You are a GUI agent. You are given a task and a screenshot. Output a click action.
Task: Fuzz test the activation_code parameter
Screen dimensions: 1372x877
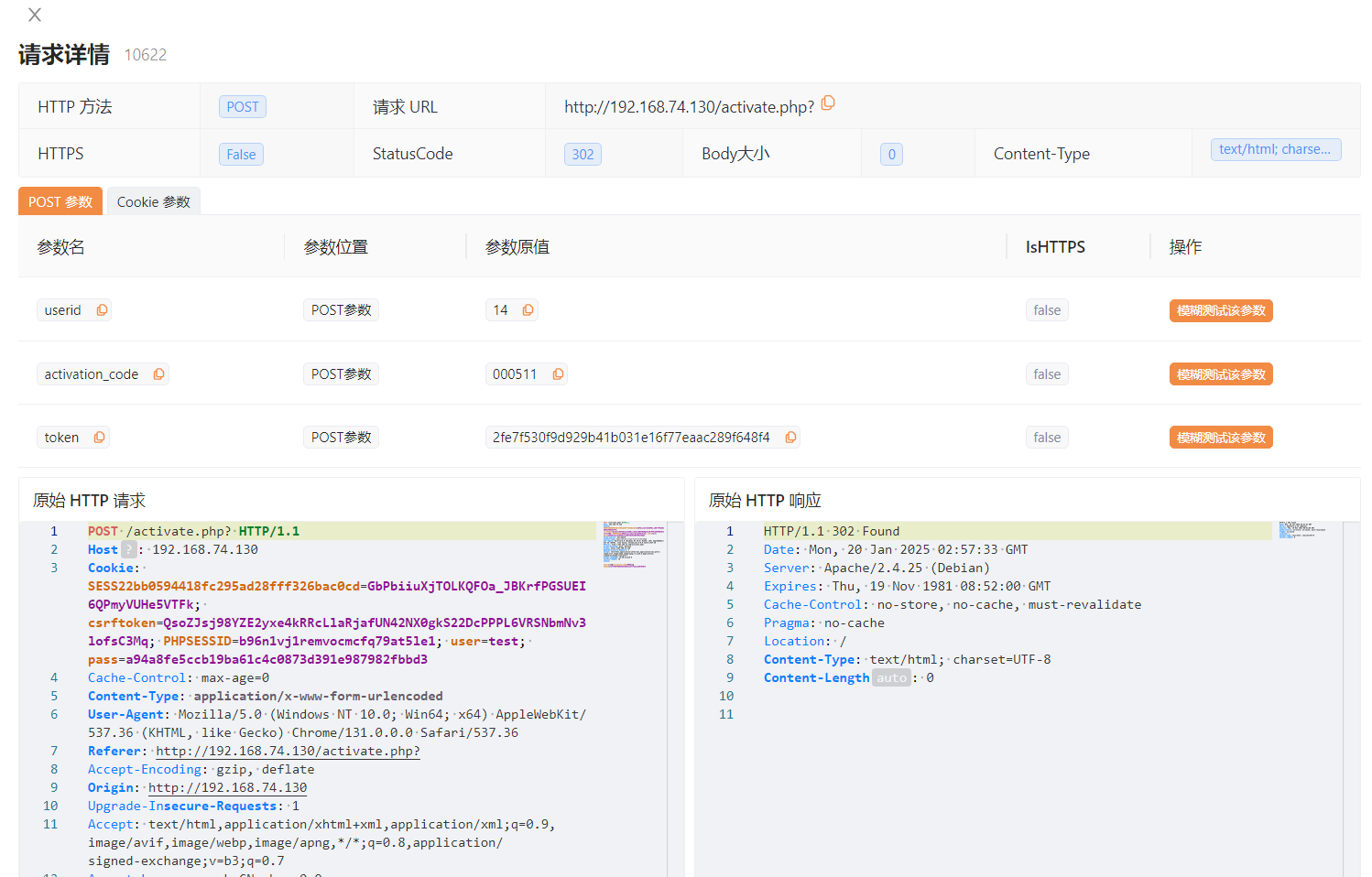pos(1220,374)
